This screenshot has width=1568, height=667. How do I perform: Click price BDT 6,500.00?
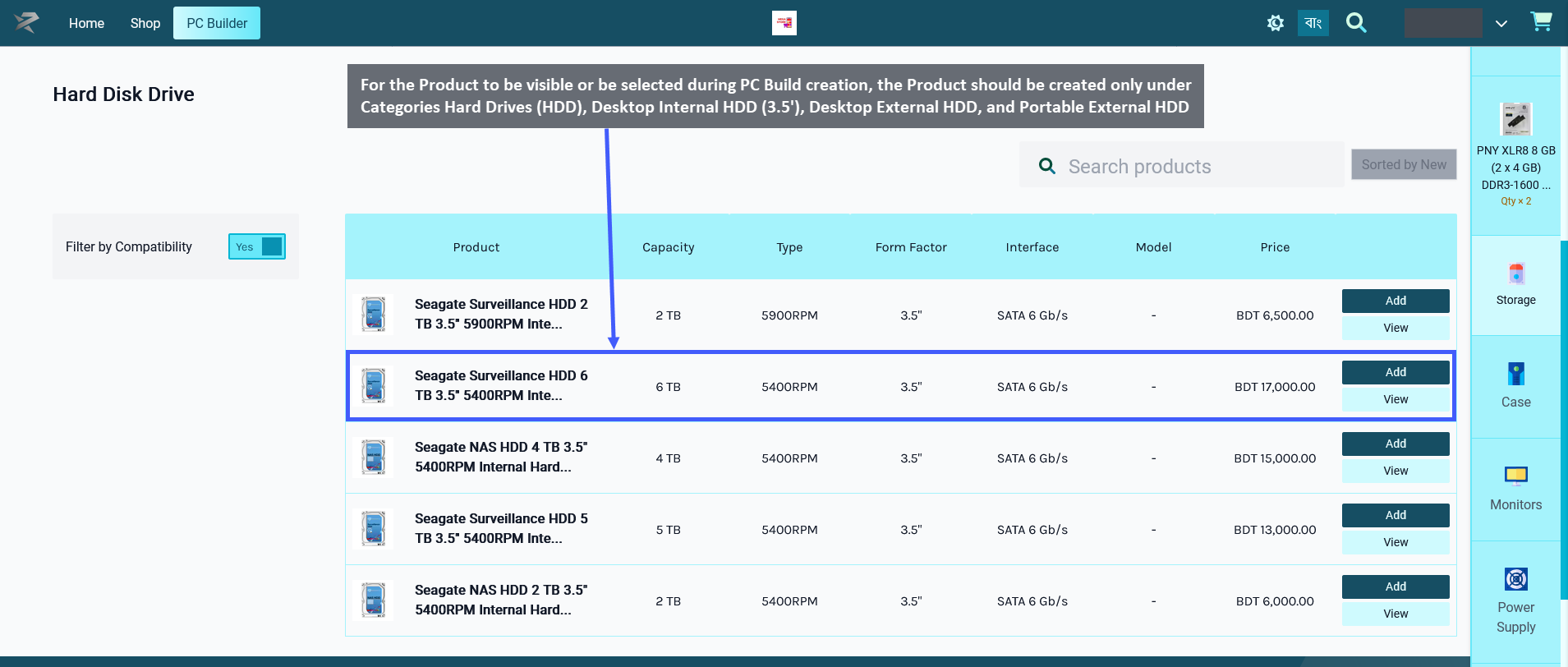(x=1275, y=315)
